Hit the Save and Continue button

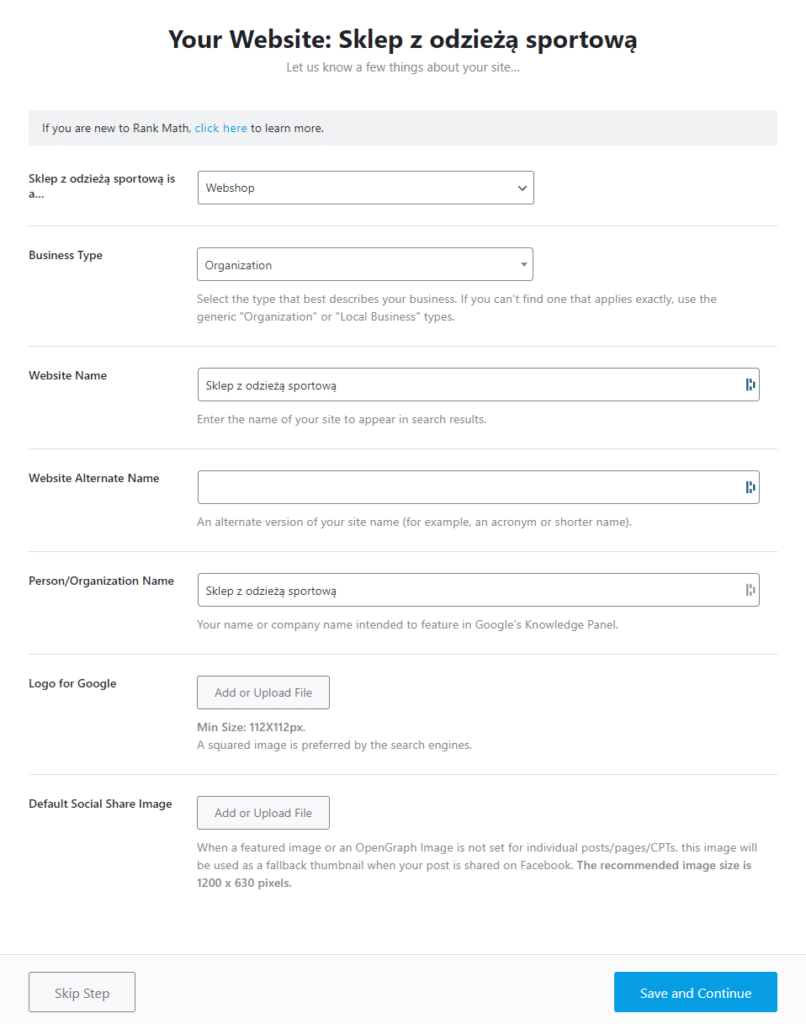tap(695, 993)
